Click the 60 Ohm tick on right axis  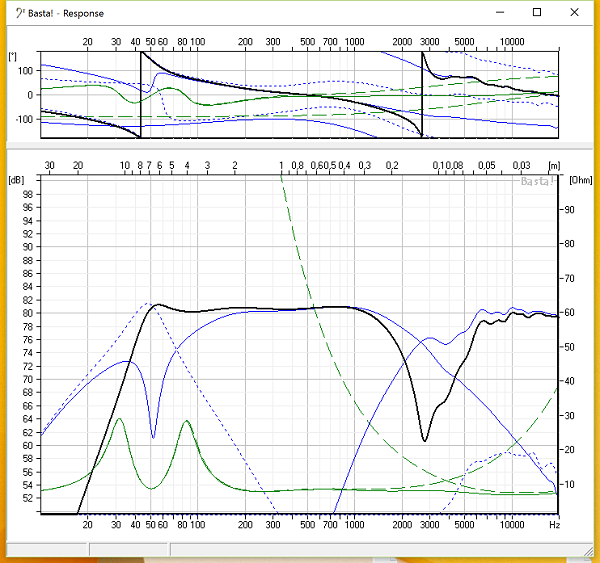(571, 313)
